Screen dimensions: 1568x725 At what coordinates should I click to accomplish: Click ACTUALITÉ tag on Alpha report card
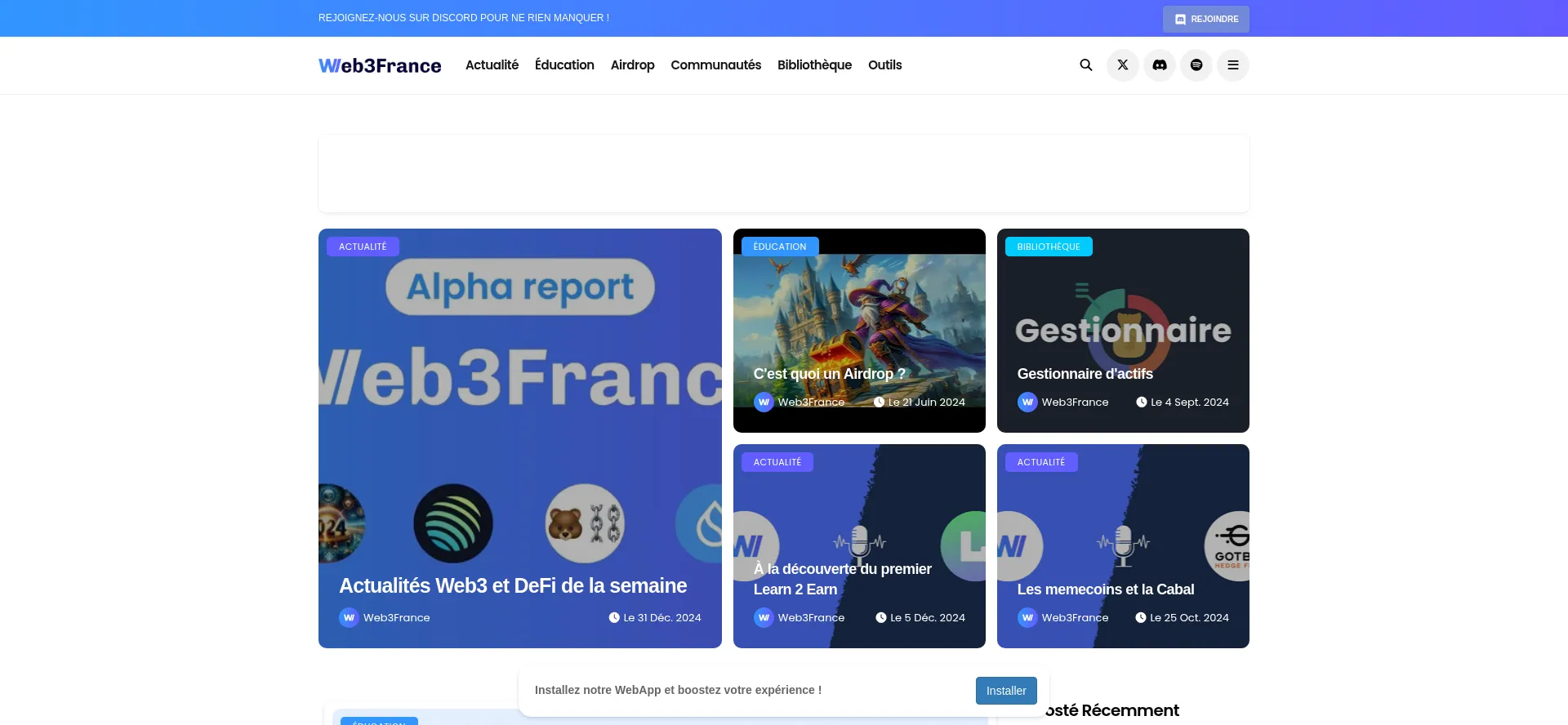363,247
